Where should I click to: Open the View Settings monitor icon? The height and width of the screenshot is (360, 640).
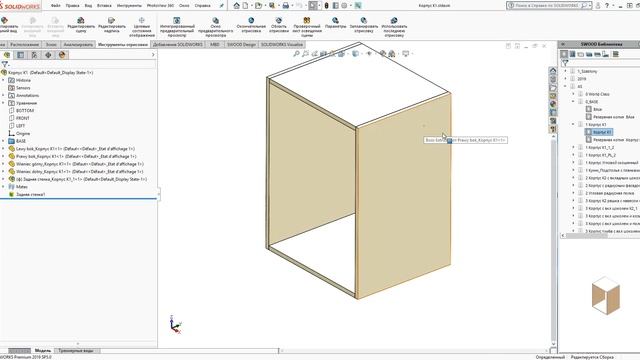point(406,53)
